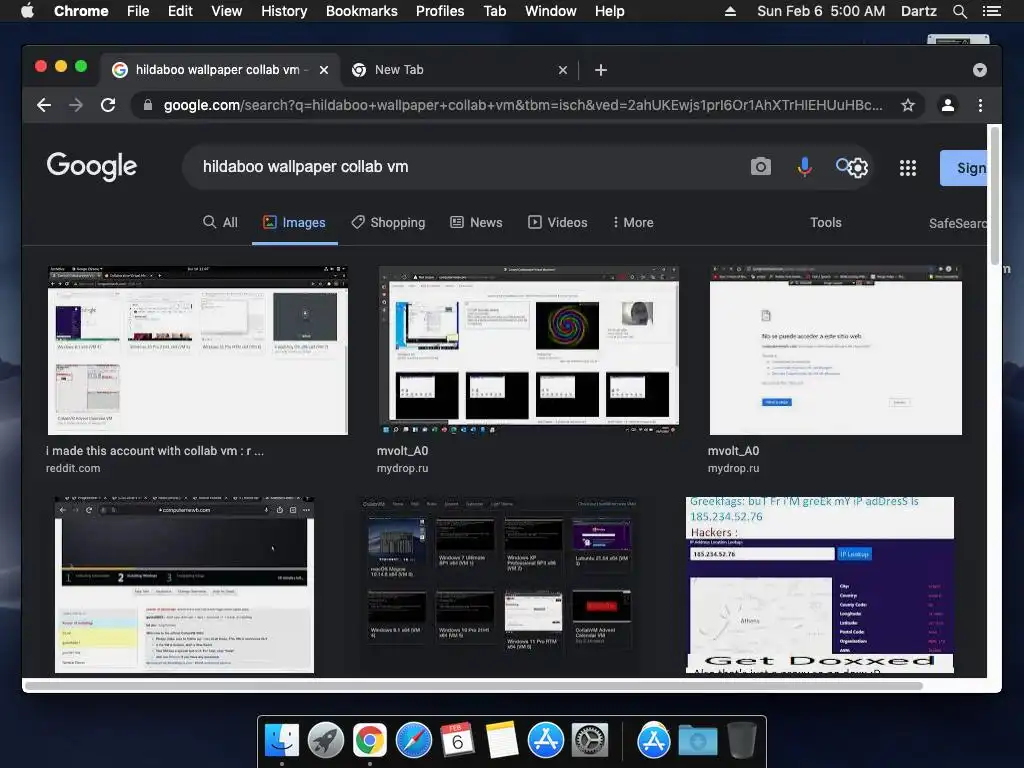Click the Dartz user name in menu bar

click(918, 11)
